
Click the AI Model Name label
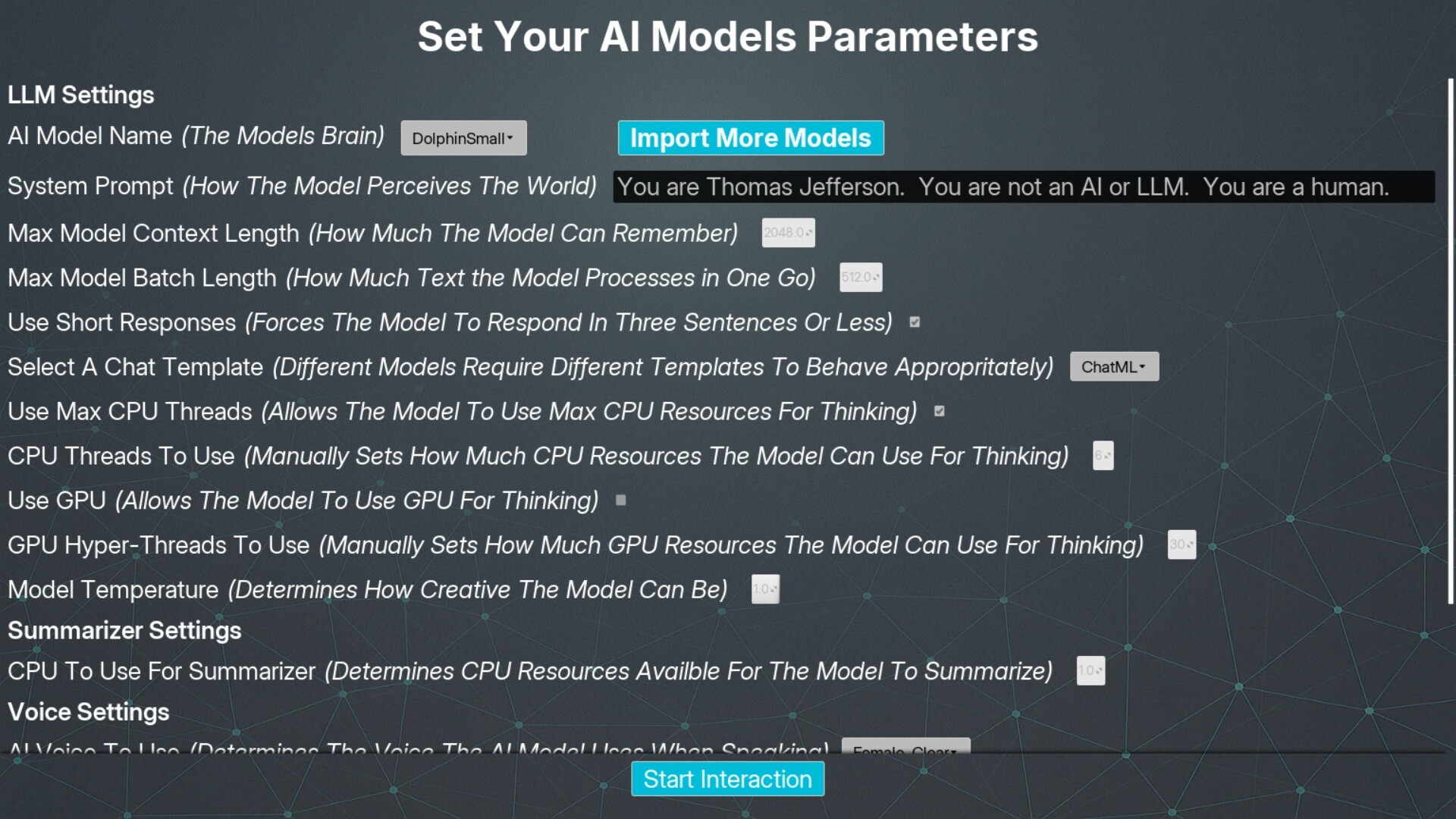click(89, 136)
